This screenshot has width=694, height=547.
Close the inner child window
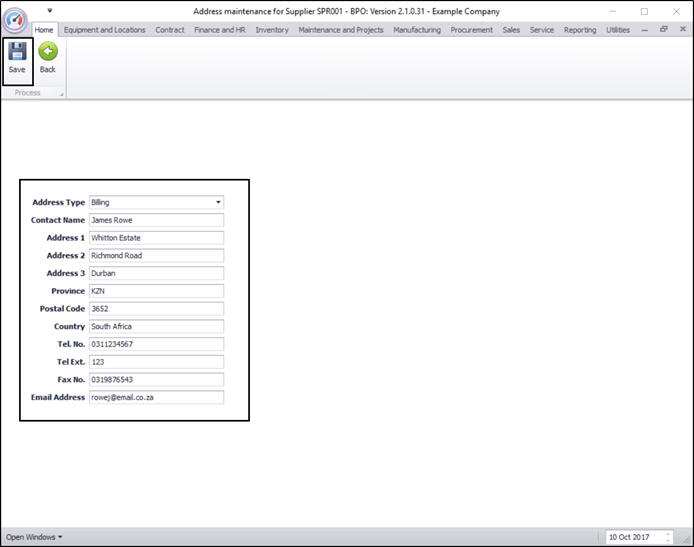[x=683, y=29]
